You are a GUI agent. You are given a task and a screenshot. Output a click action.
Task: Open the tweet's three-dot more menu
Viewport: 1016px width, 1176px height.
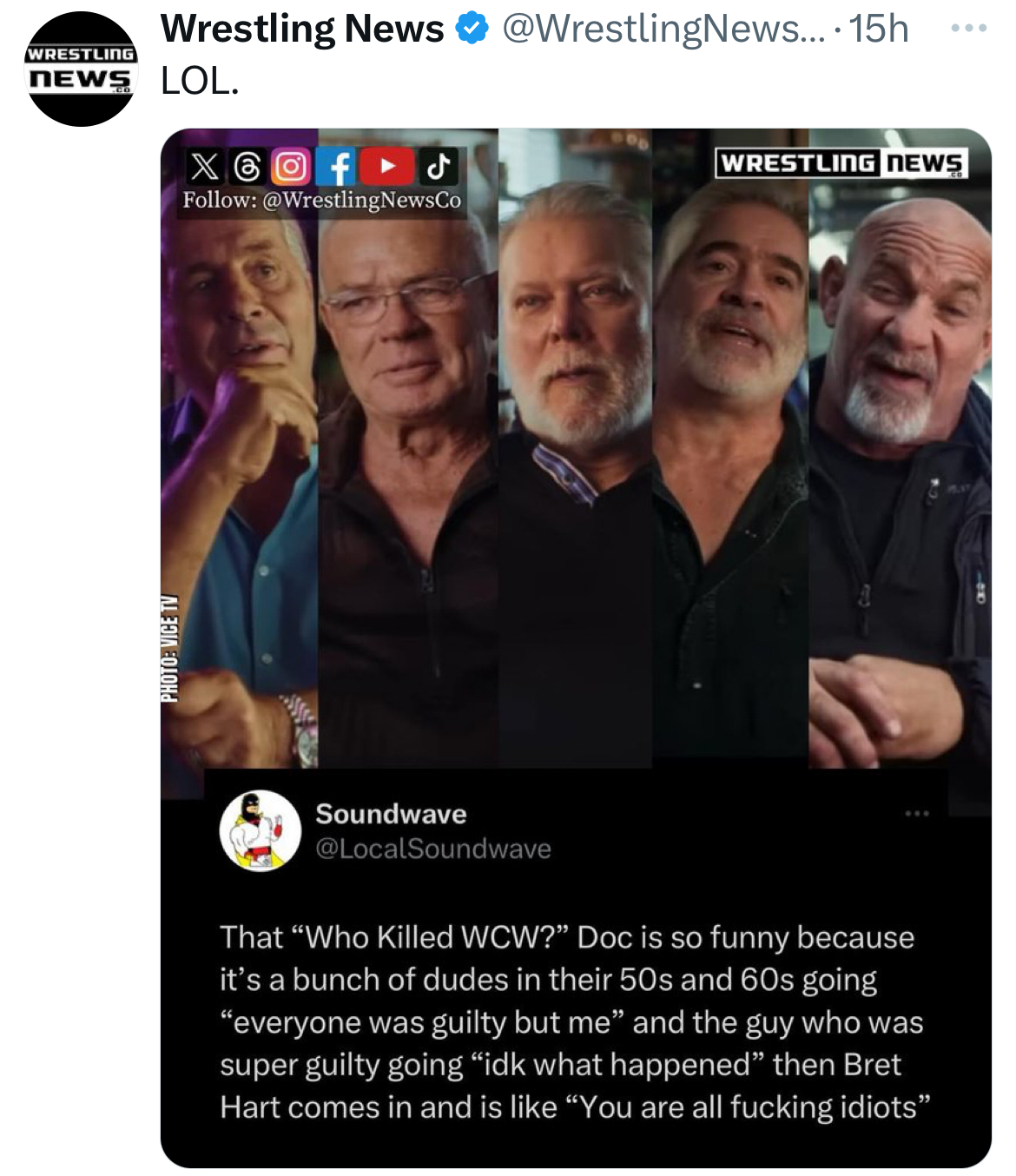point(968,29)
